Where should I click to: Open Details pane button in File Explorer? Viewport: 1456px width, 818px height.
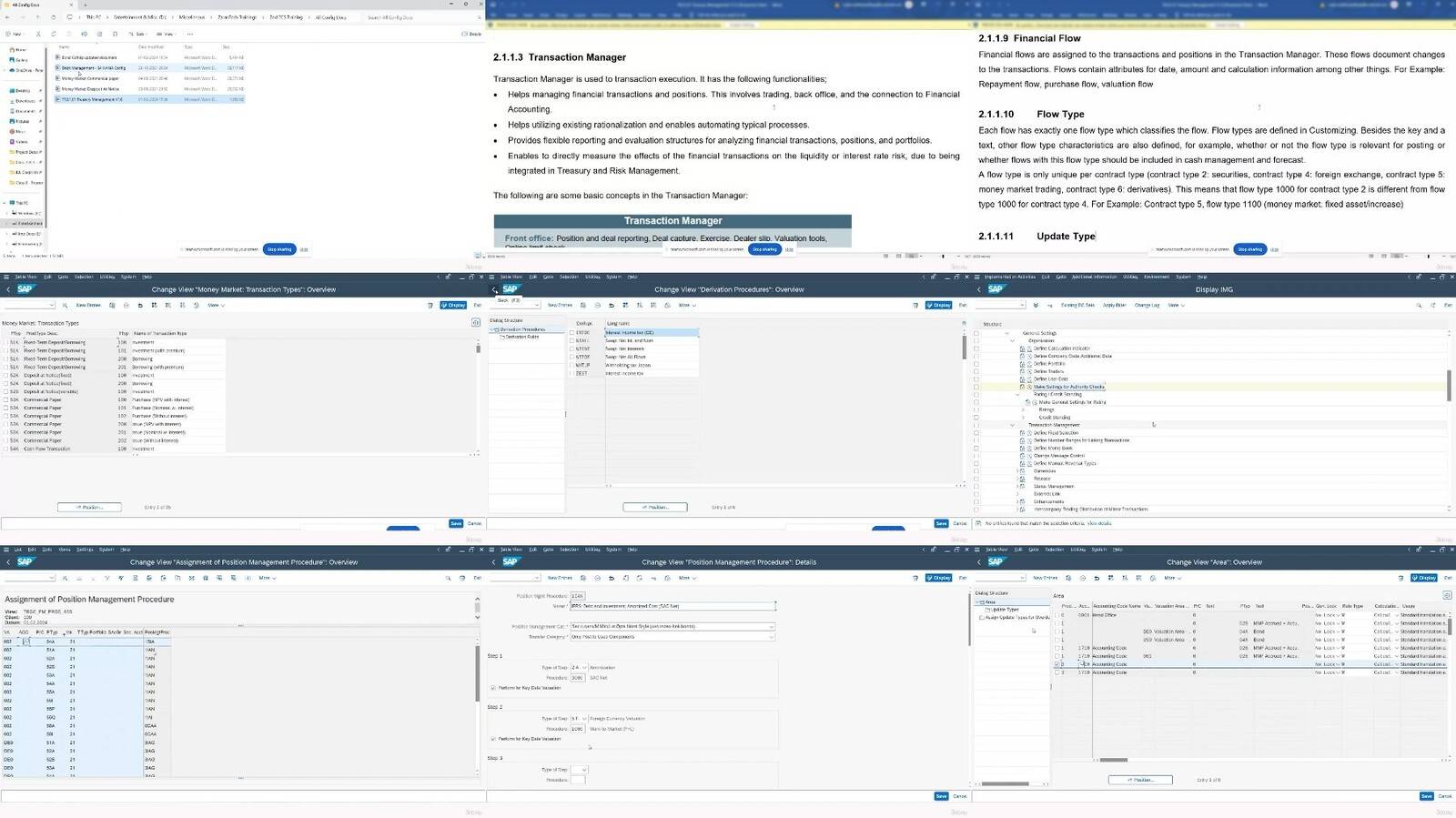pos(472,34)
